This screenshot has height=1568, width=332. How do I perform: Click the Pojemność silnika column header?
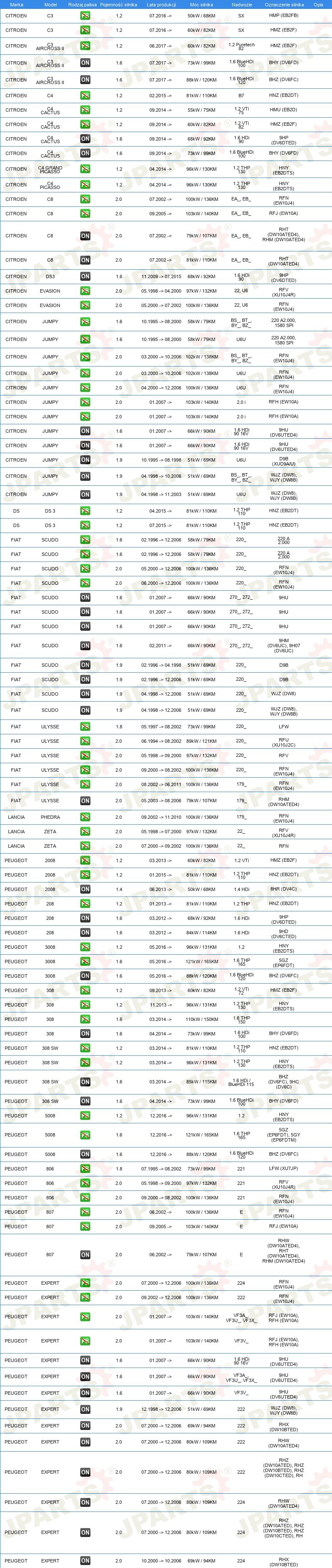click(118, 4)
